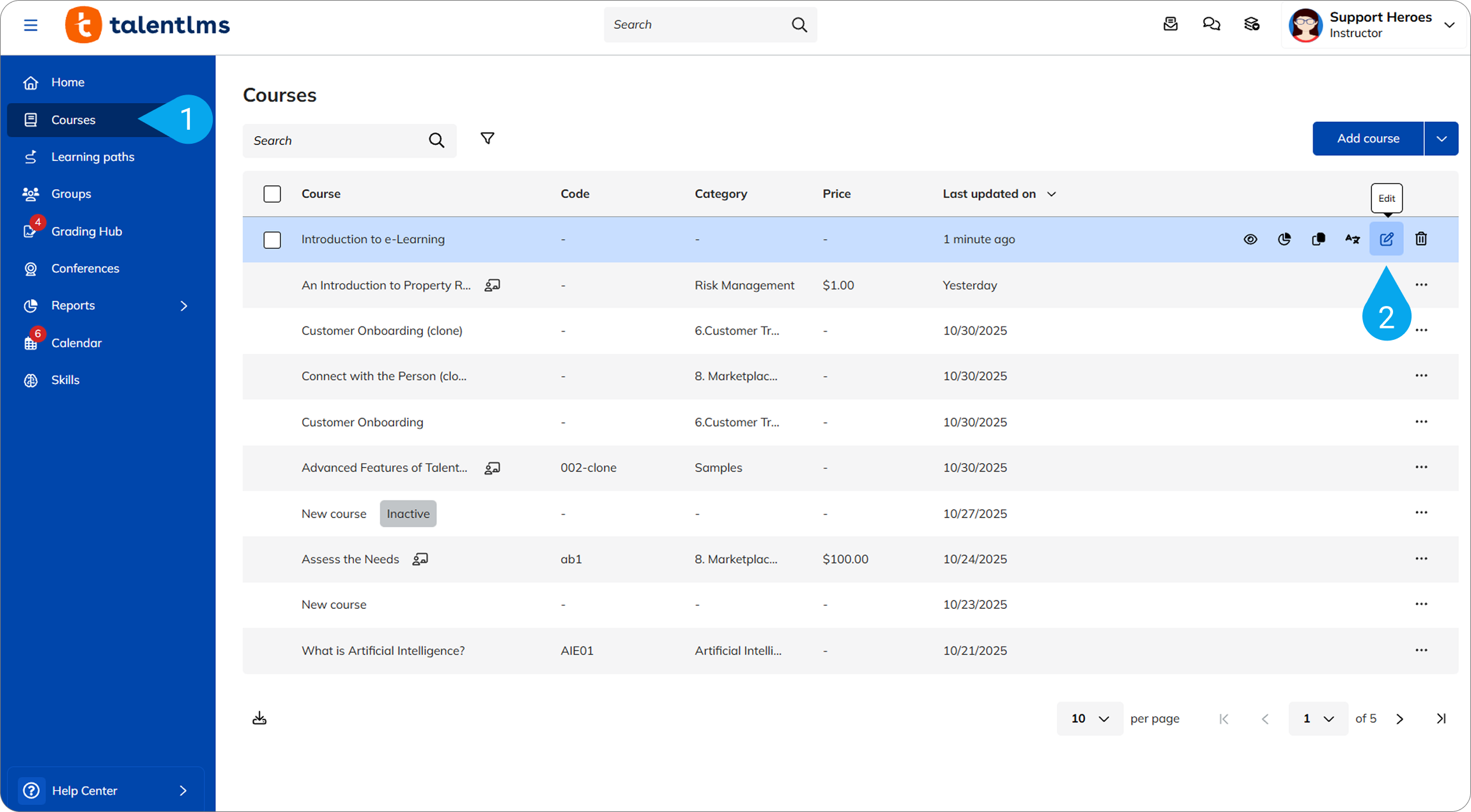Open the messages inbox icon in header
The image size is (1471, 812).
click(1170, 24)
